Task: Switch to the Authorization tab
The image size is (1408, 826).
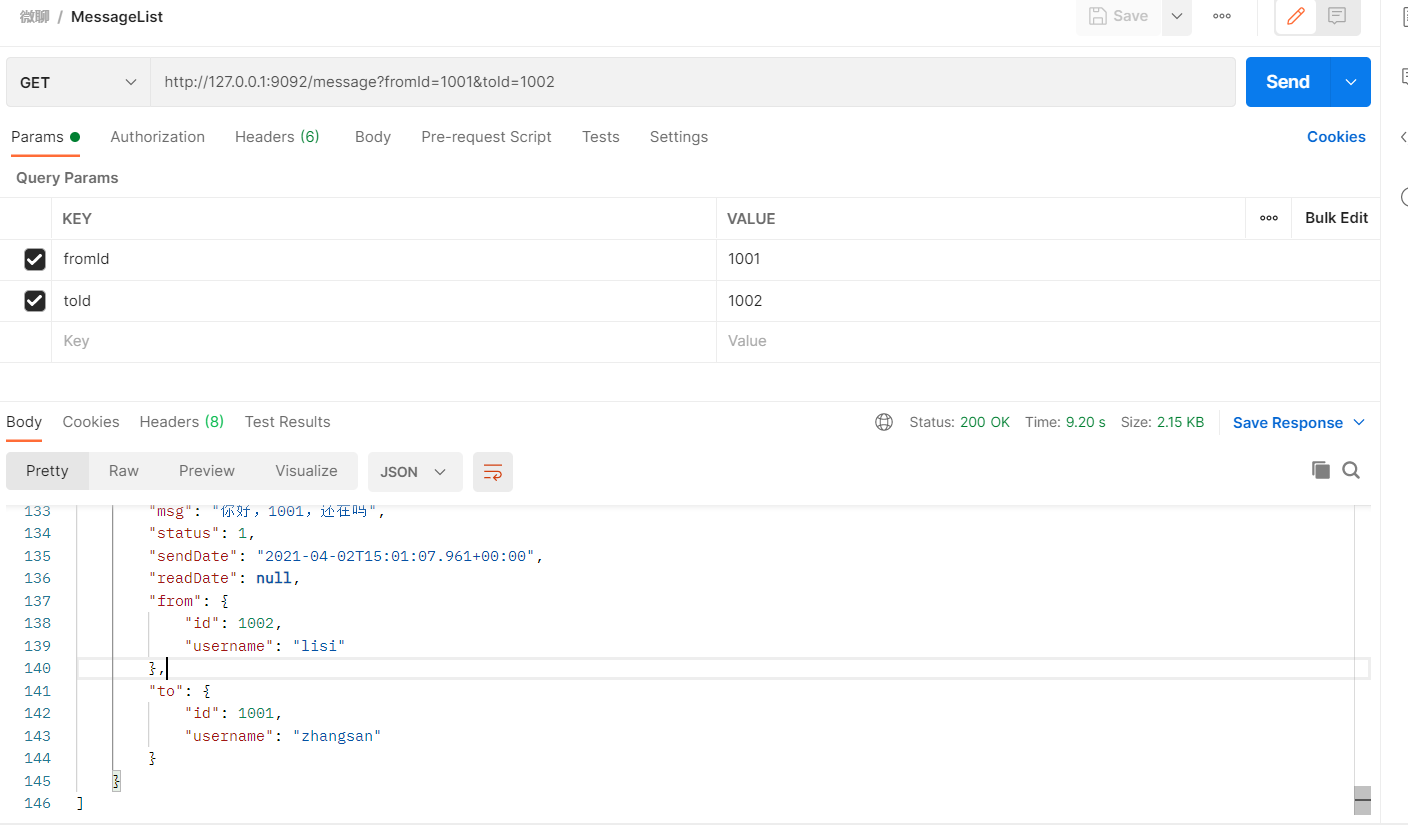Action: point(157,137)
